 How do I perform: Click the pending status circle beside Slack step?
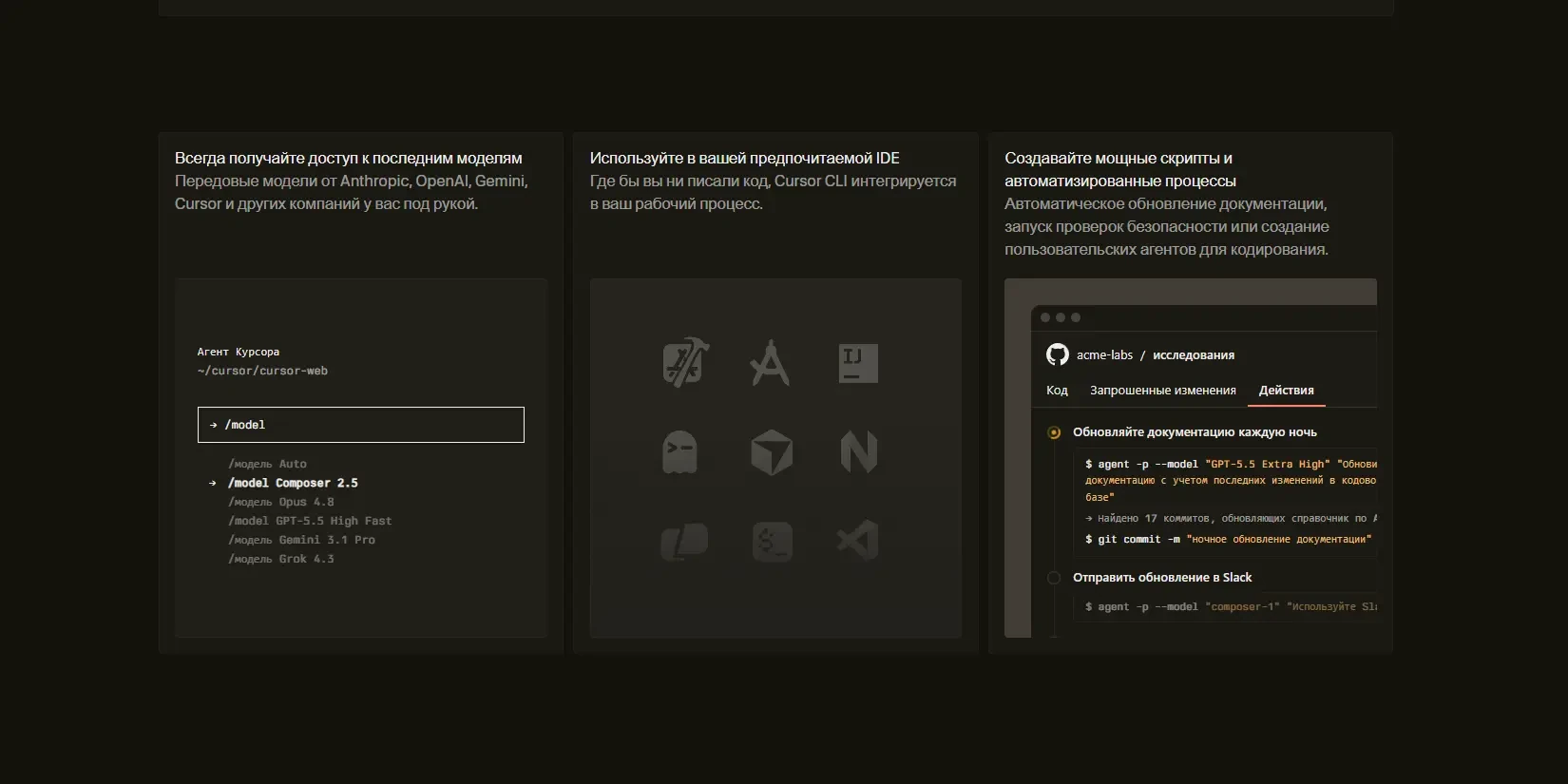1054,578
